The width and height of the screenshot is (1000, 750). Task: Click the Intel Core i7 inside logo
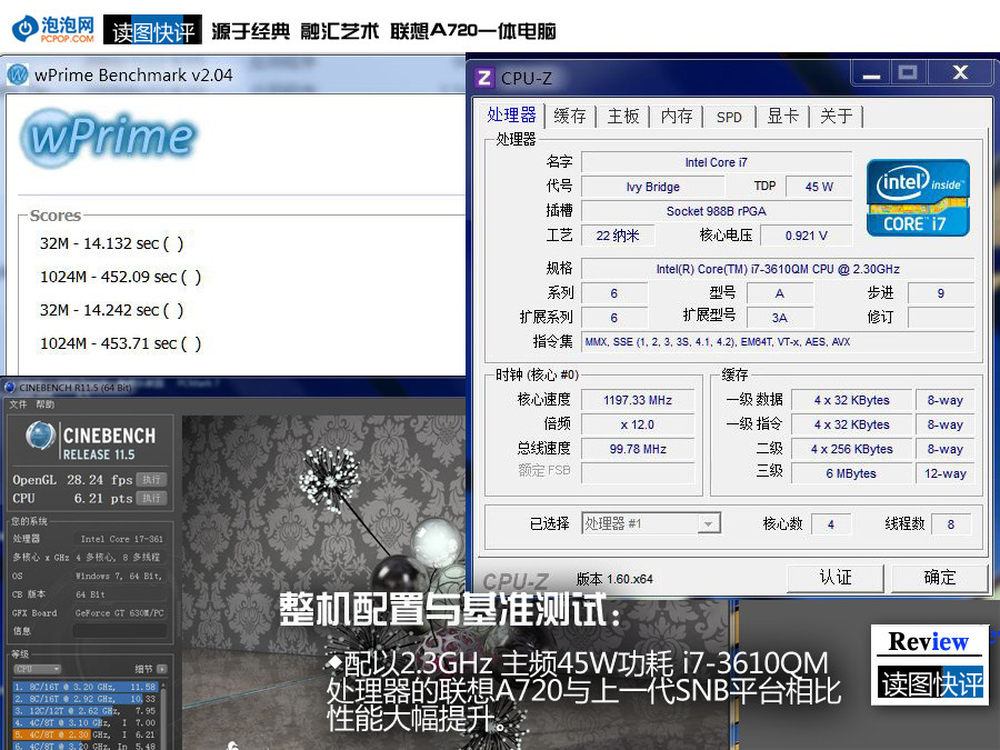tap(918, 198)
